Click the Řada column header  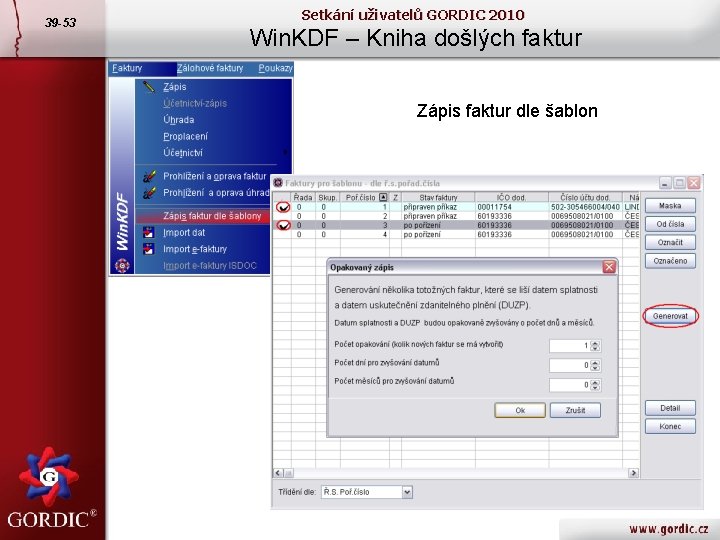pos(303,197)
